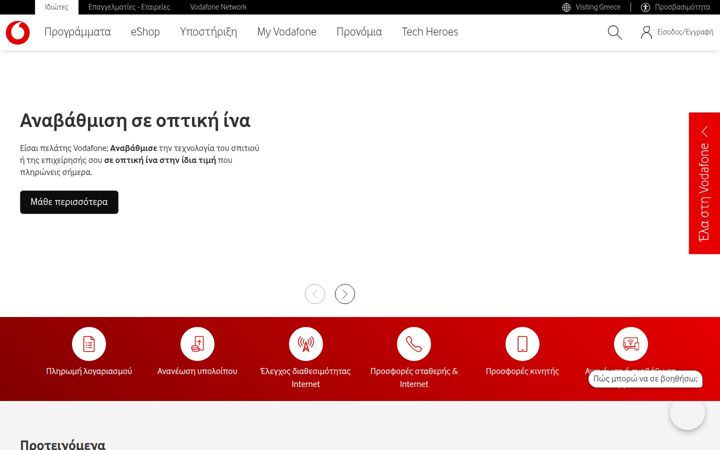Open the chat assistant bubble
This screenshot has width=720, height=450.
point(687,412)
